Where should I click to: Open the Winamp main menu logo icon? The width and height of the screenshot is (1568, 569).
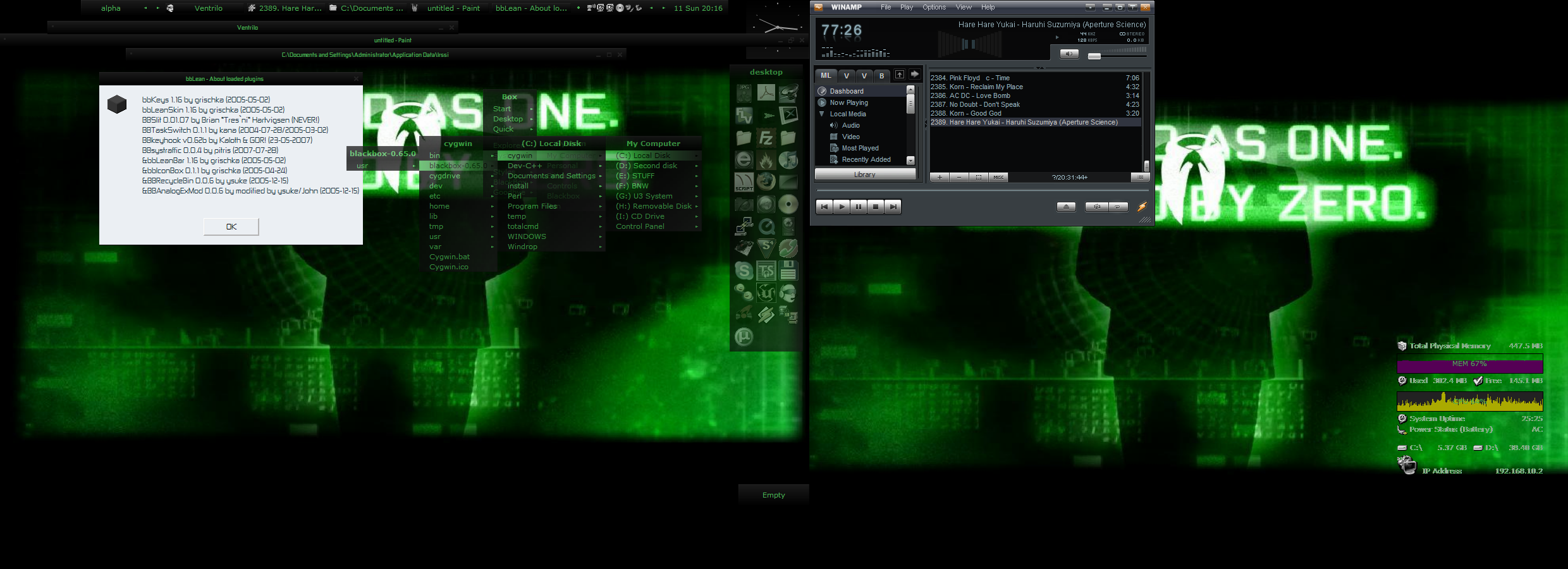pos(818,7)
